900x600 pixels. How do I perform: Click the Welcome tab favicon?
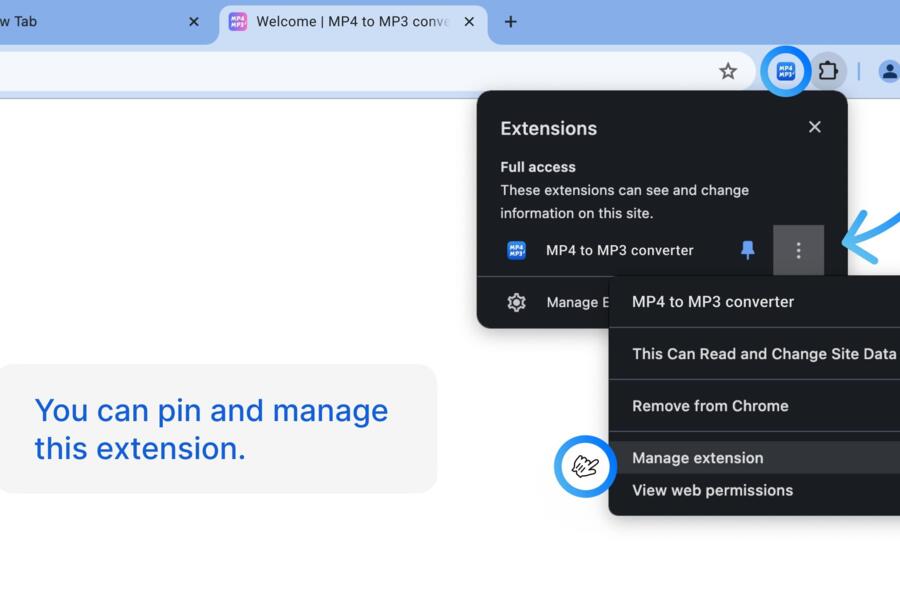point(238,22)
